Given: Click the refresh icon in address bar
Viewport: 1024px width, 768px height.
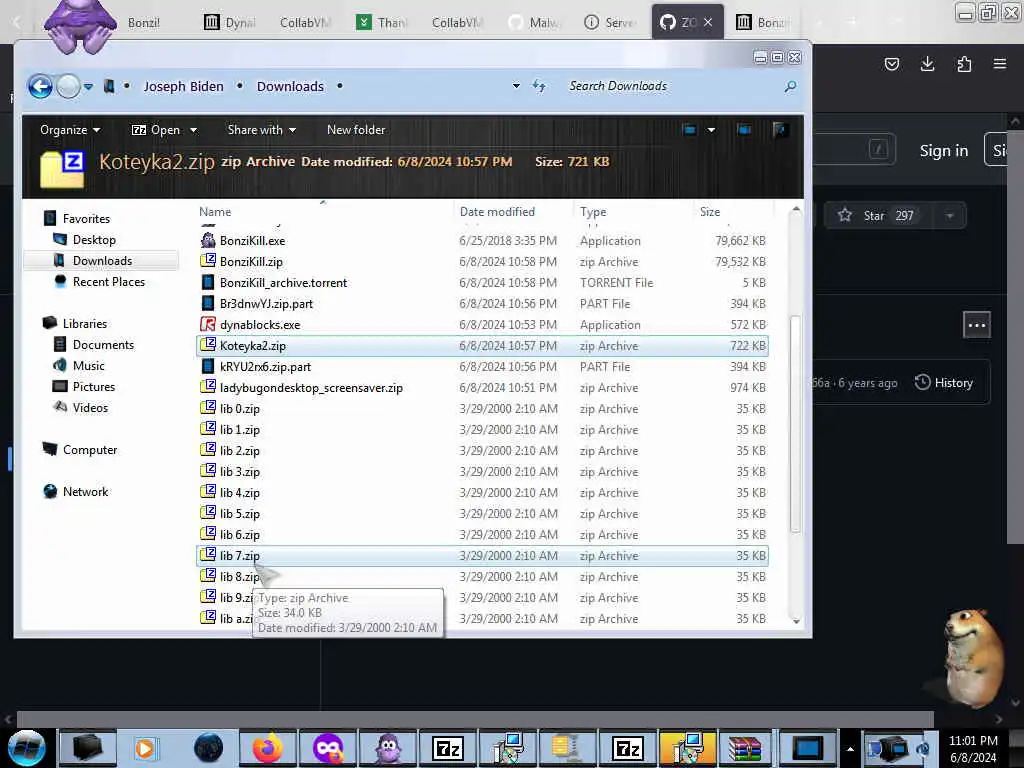Looking at the screenshot, I should pyautogui.click(x=539, y=86).
